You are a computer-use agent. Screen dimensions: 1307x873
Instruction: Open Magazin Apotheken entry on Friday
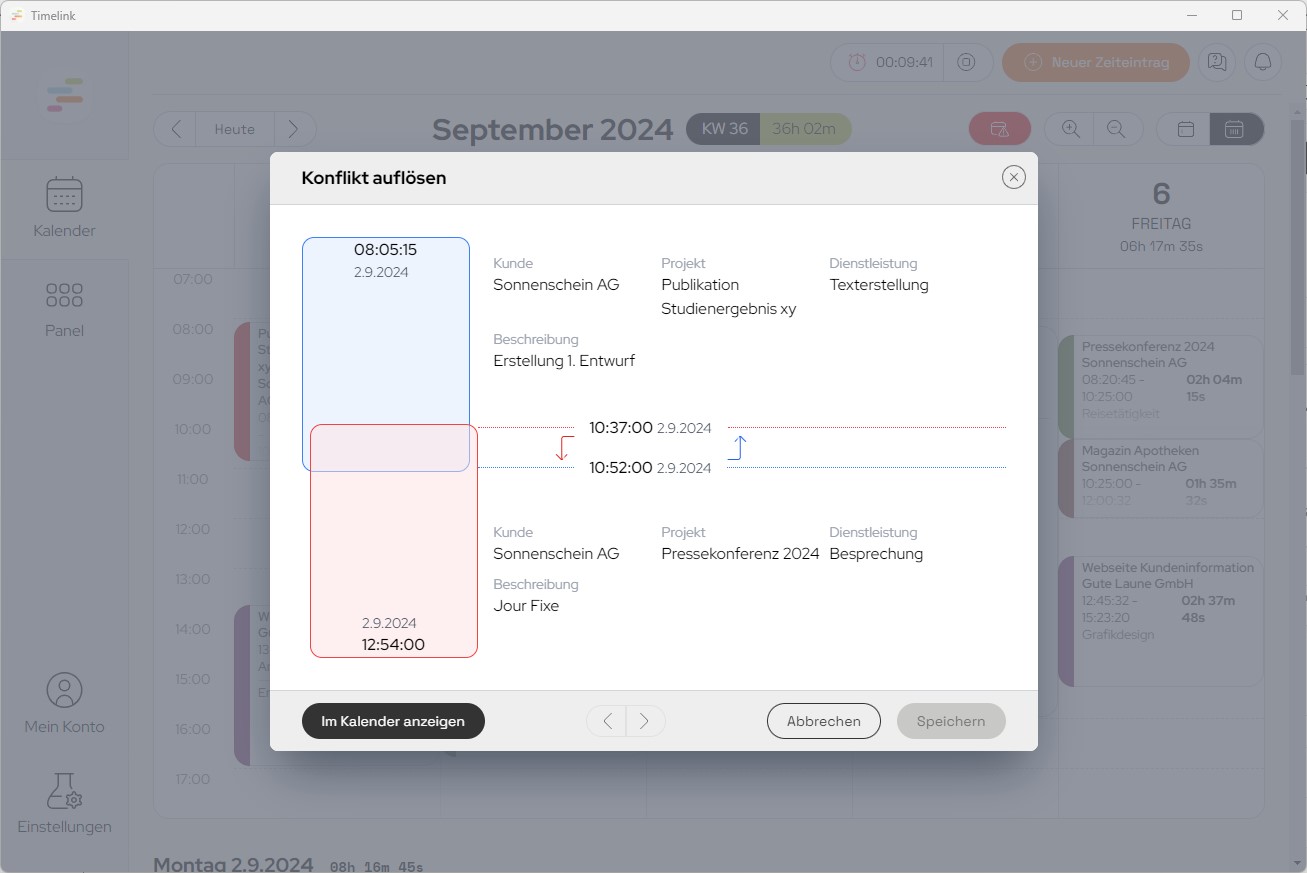pyautogui.click(x=1161, y=478)
